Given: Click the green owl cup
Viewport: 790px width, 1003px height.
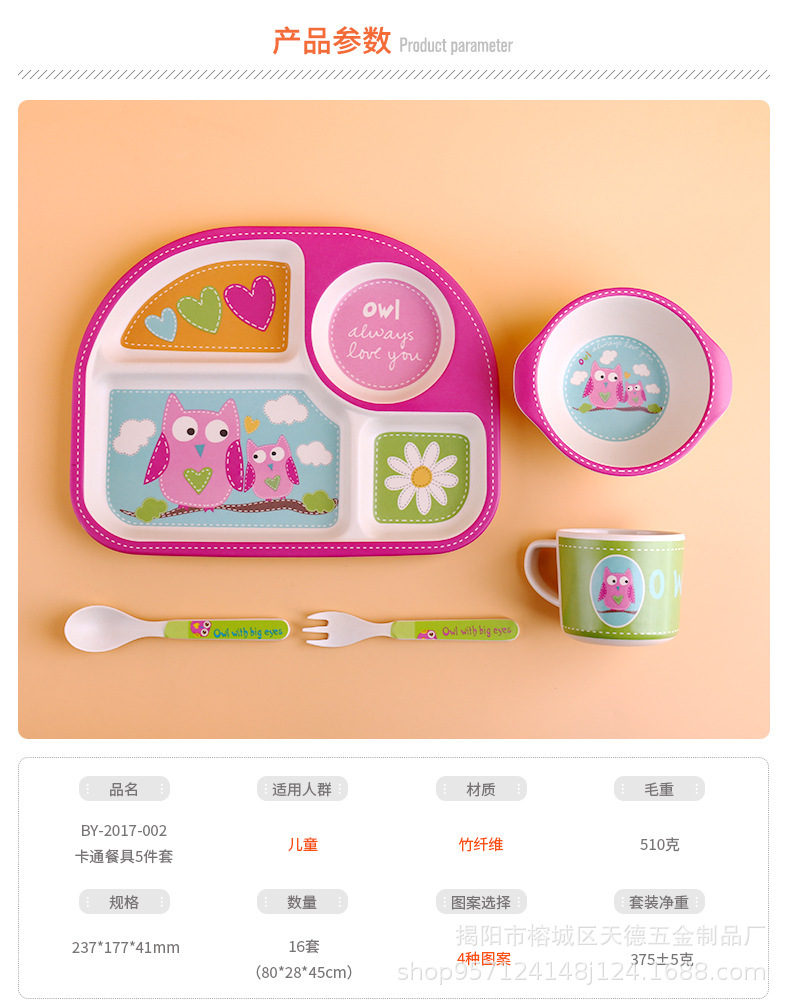Looking at the screenshot, I should pyautogui.click(x=605, y=586).
